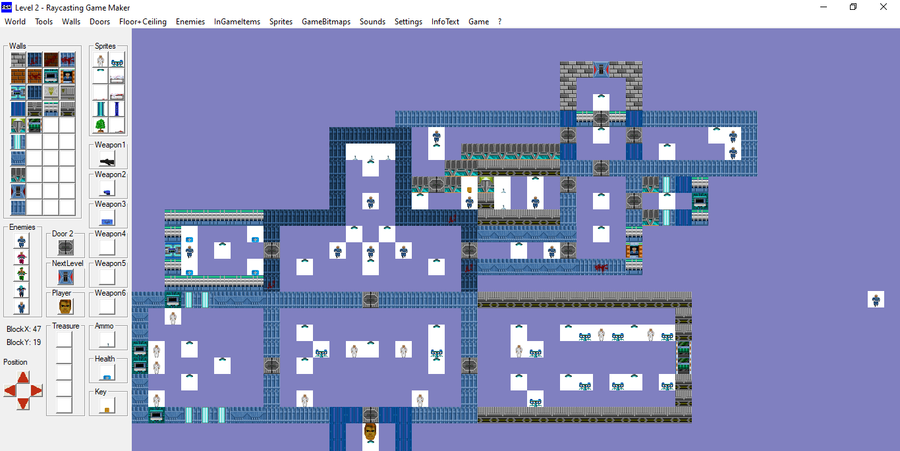
Task: Move map position left with red arrow
Action: 10,391
